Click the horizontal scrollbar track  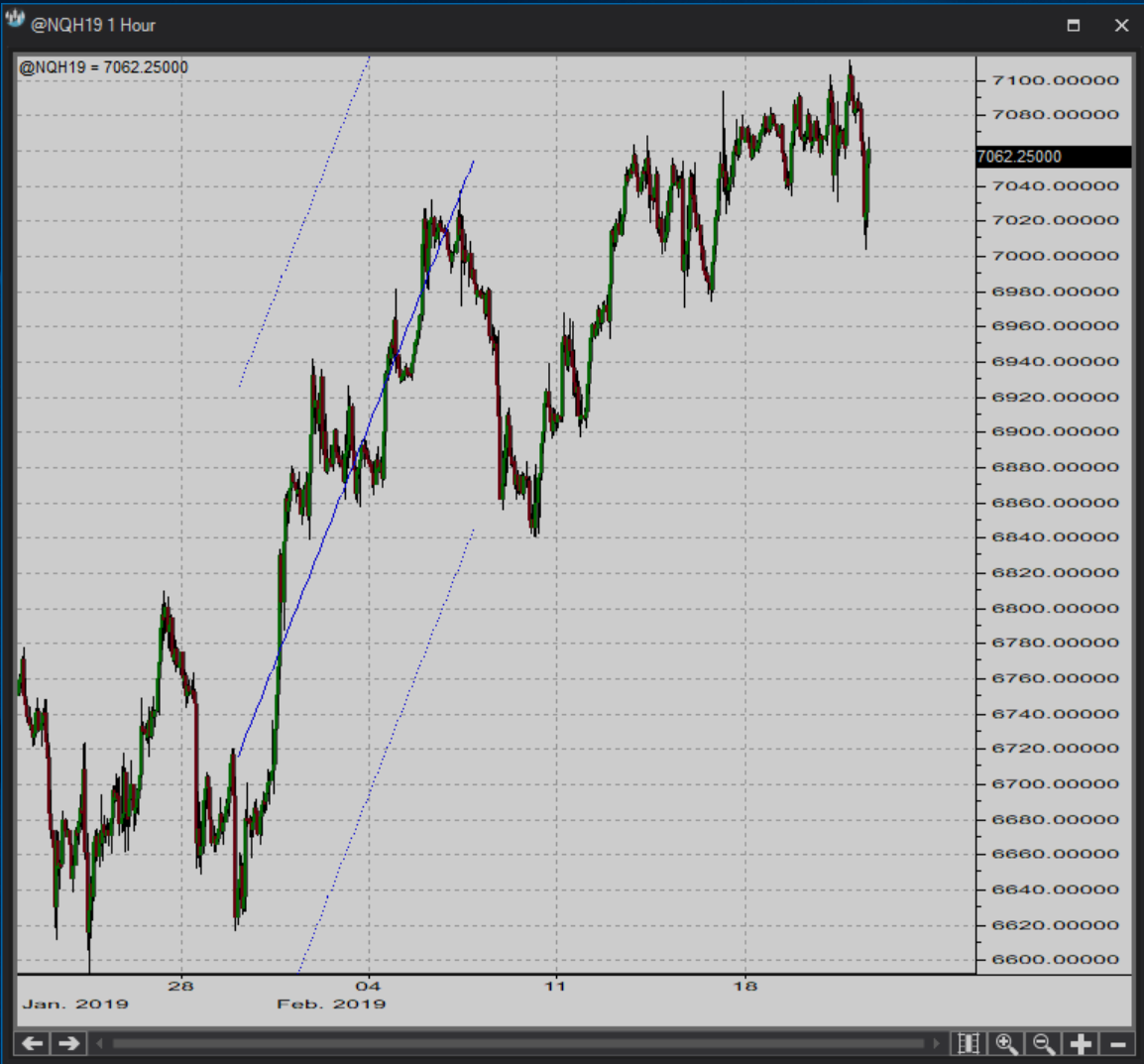click(515, 1043)
